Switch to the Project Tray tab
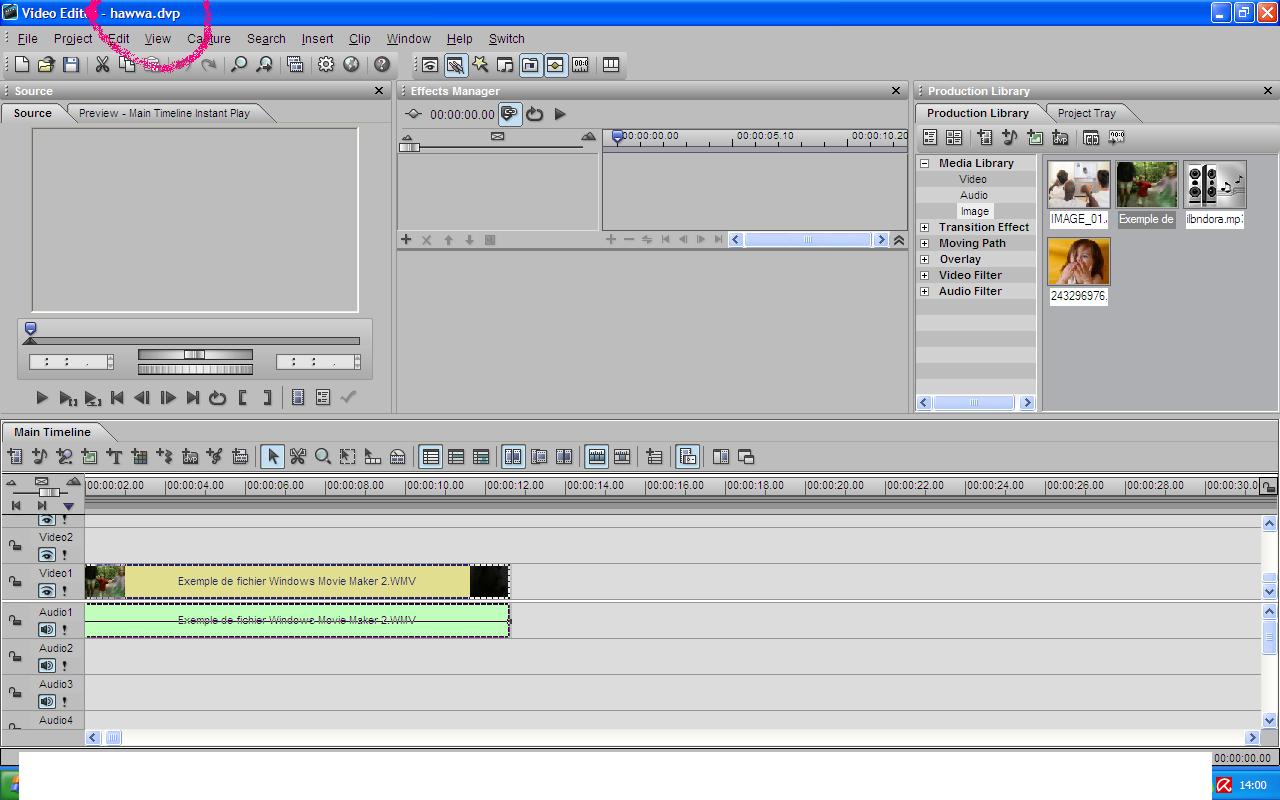 click(1086, 113)
